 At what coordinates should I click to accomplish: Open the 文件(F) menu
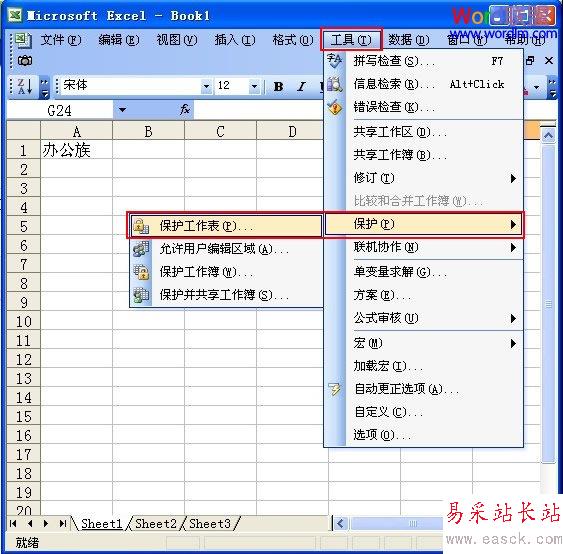61,39
